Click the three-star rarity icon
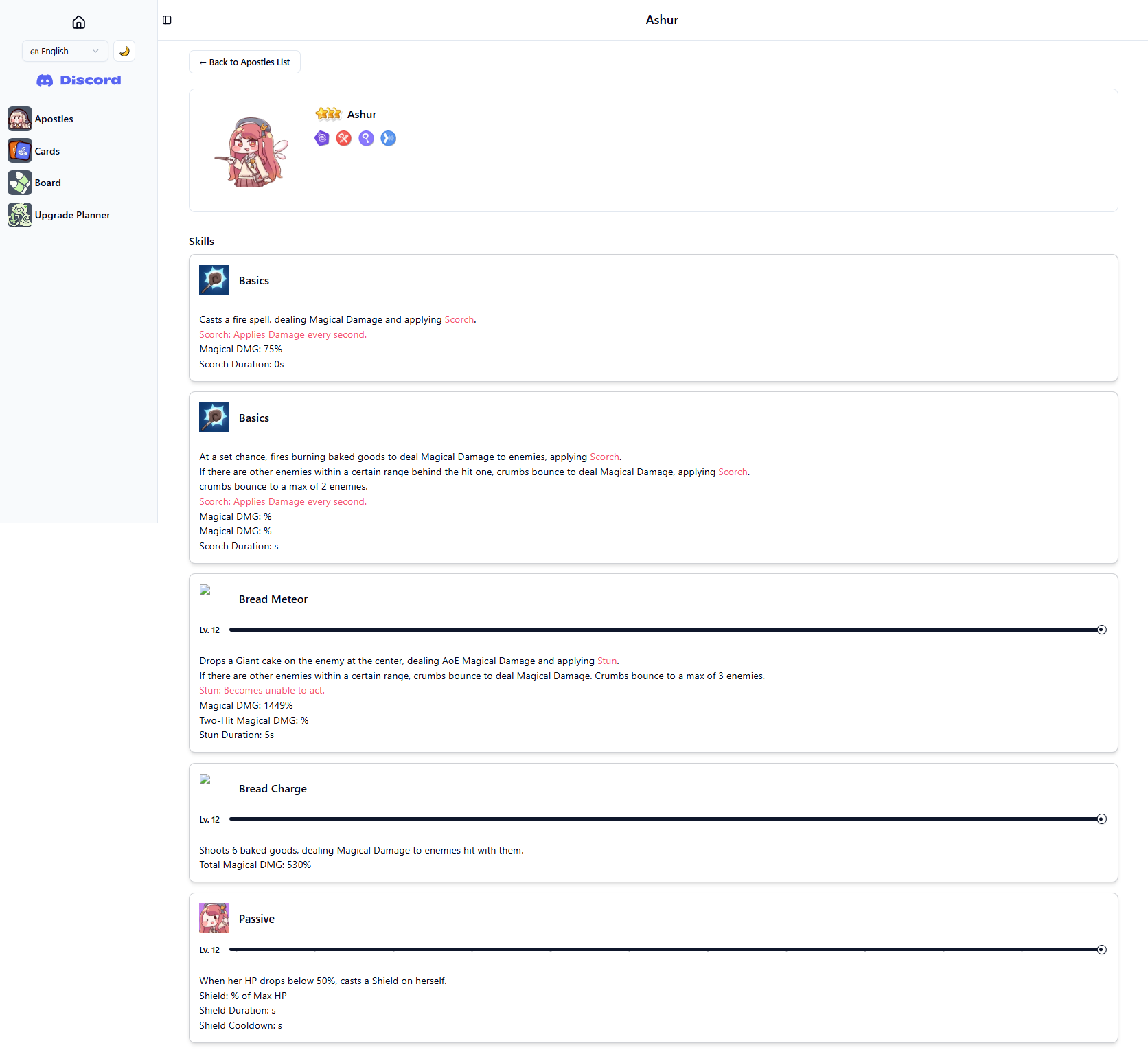Viewport: 1148px width, 1052px height. (328, 114)
